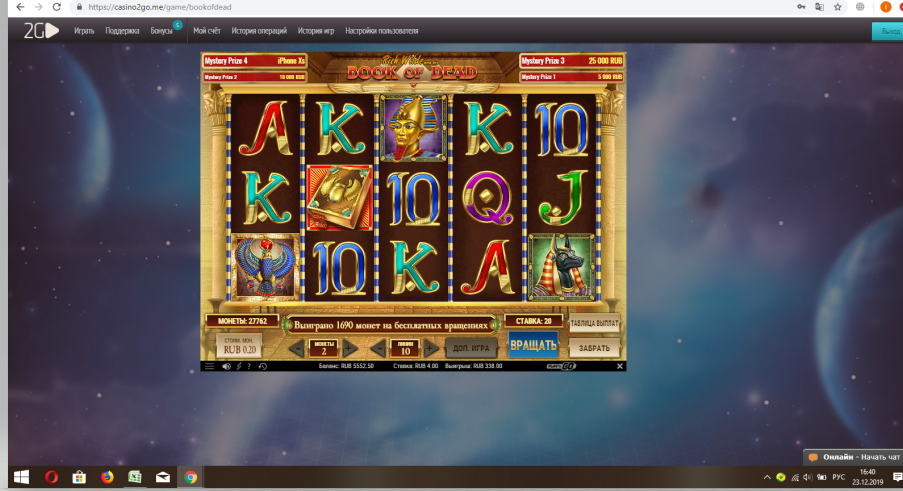
Task: Click the key saved-password icon
Action: pos(801,7)
